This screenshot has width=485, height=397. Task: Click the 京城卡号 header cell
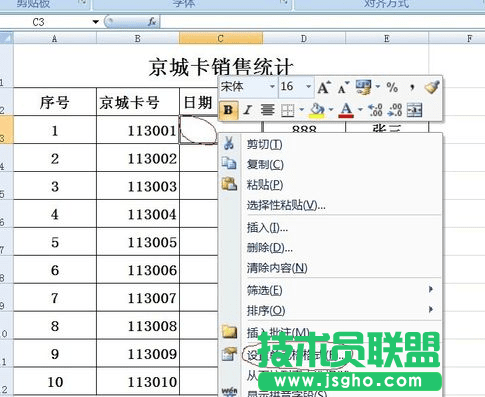click(x=138, y=102)
